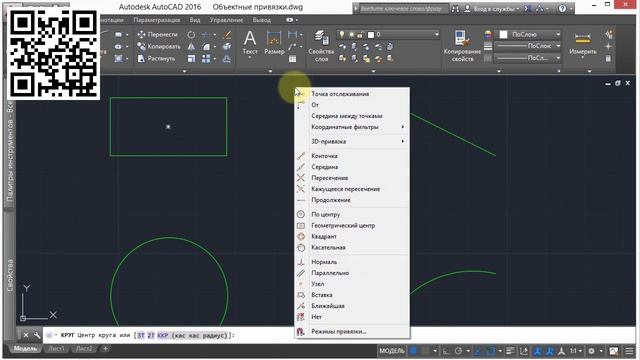Select the Offset tool icon

[x=227, y=59]
